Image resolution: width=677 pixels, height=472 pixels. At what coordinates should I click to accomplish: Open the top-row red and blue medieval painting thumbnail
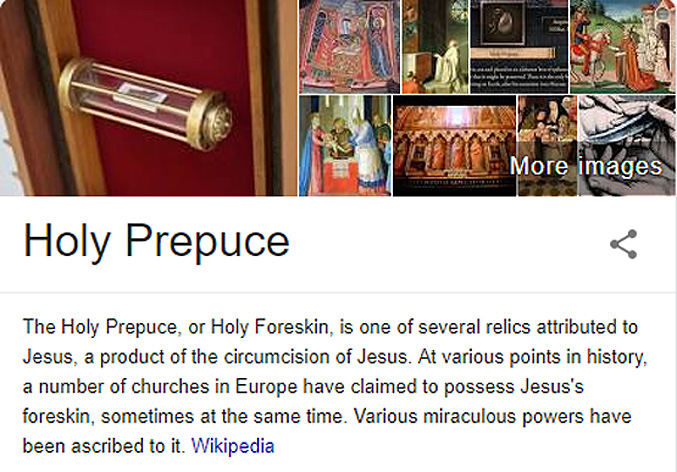pyautogui.click(x=350, y=46)
